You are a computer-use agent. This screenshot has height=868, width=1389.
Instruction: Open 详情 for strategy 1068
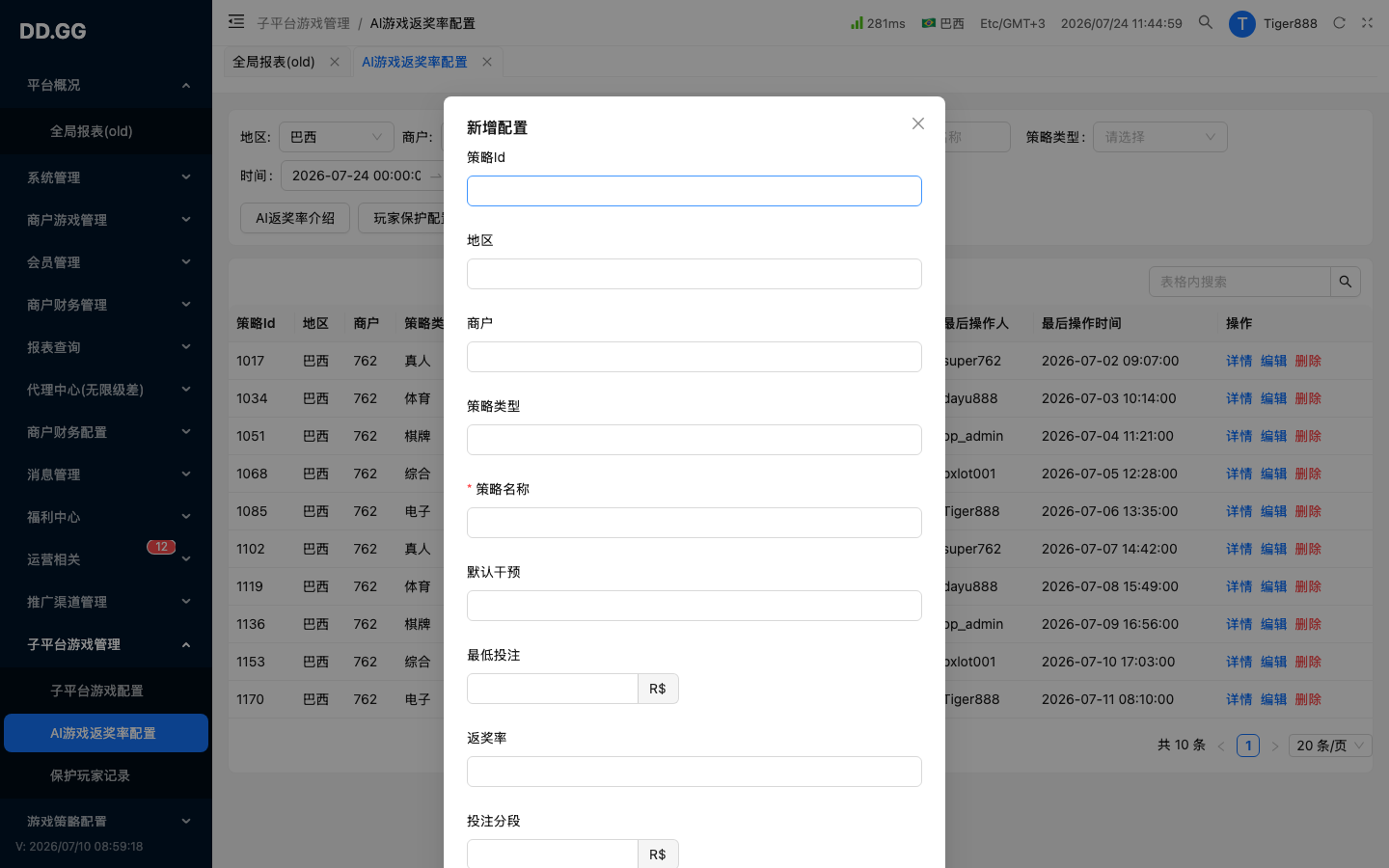1239,474
